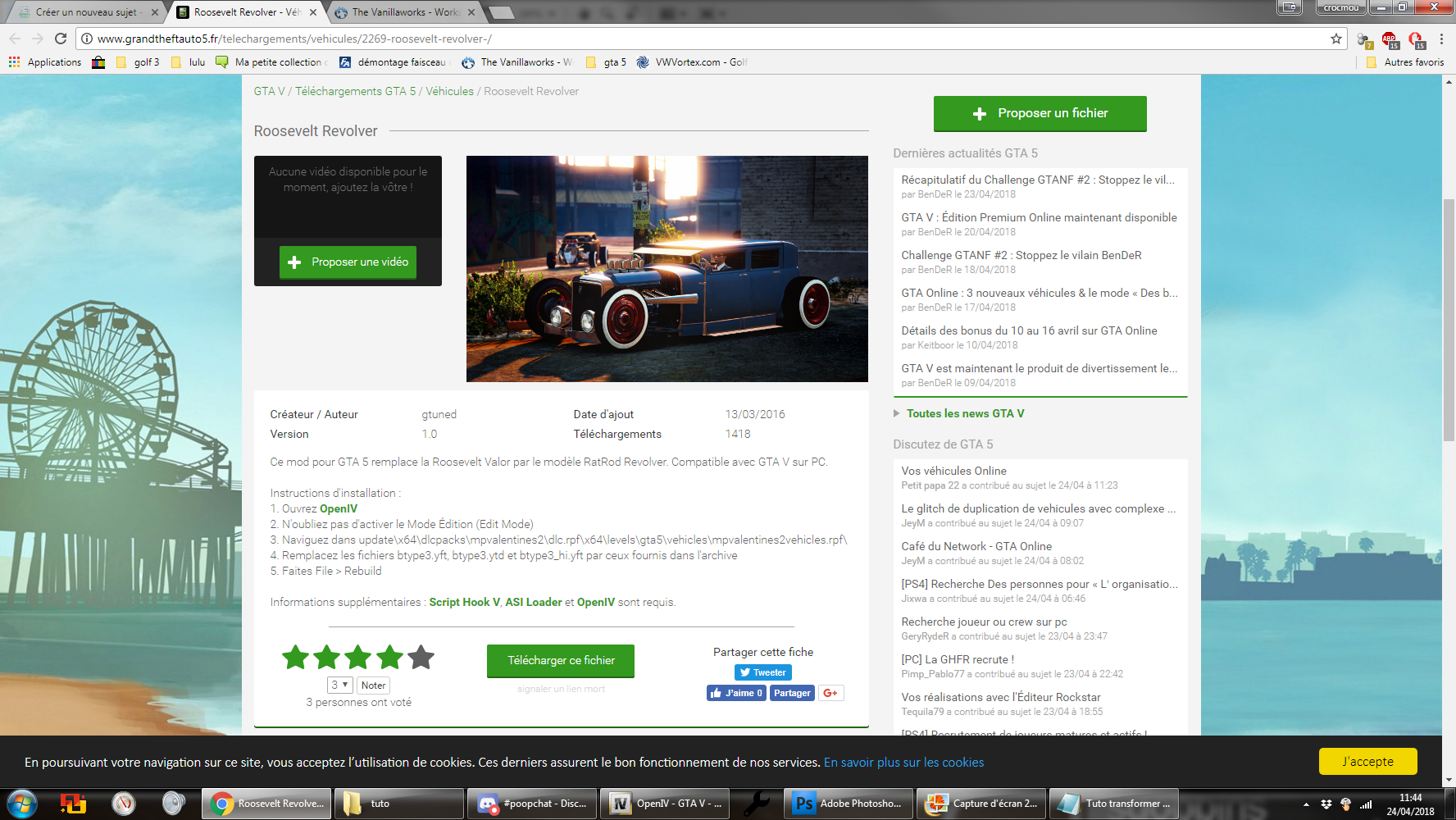Click the site information icon in address bar

[x=87, y=39]
